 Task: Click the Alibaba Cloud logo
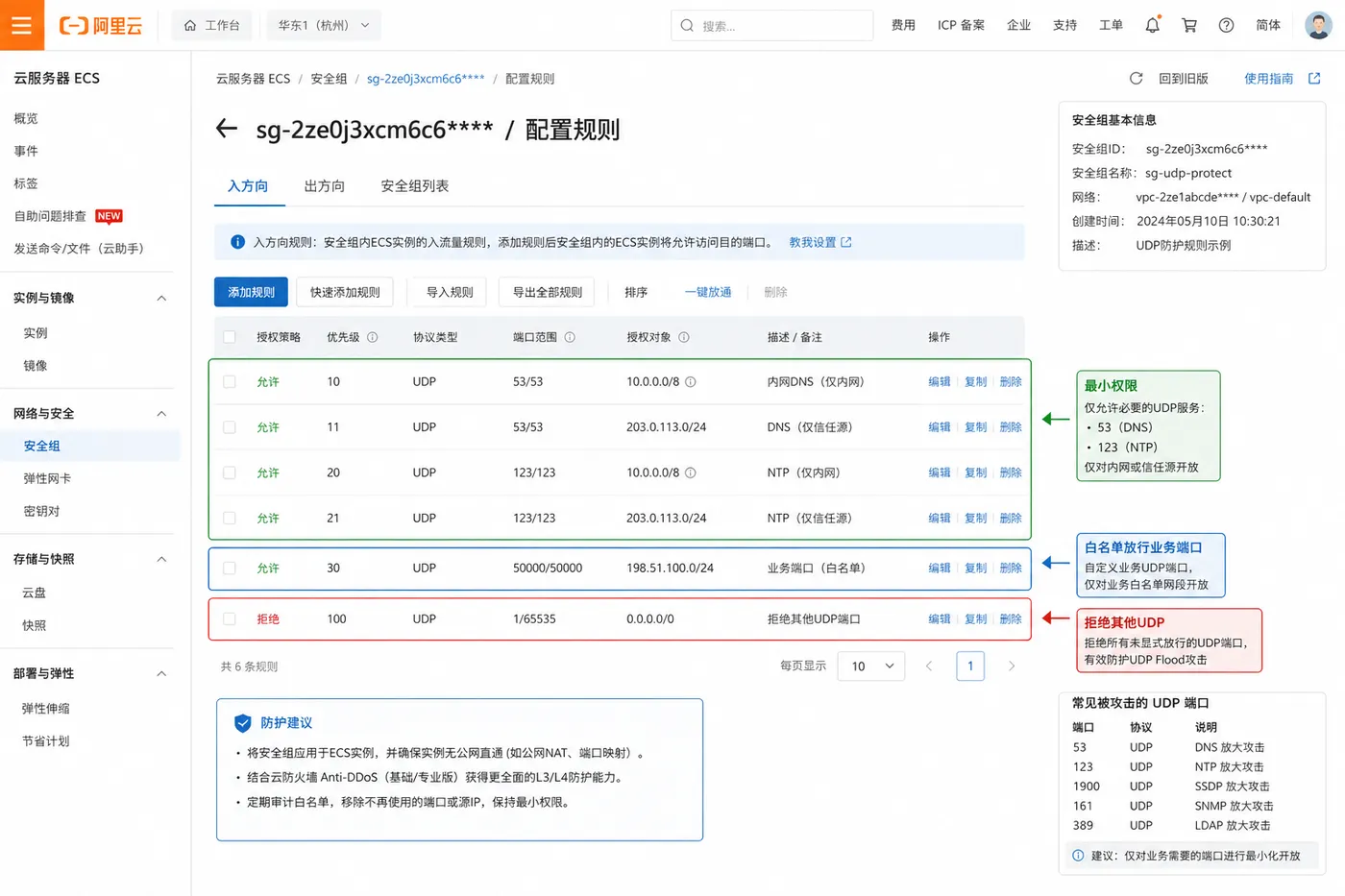pos(100,26)
